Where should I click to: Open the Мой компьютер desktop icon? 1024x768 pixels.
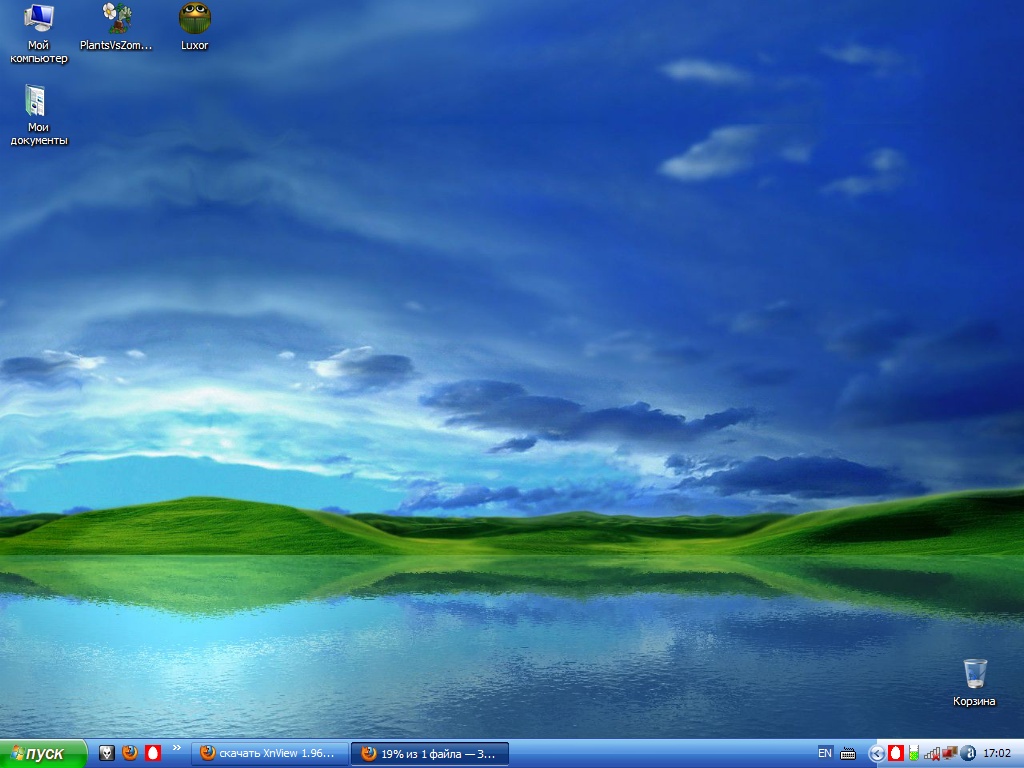point(39,19)
